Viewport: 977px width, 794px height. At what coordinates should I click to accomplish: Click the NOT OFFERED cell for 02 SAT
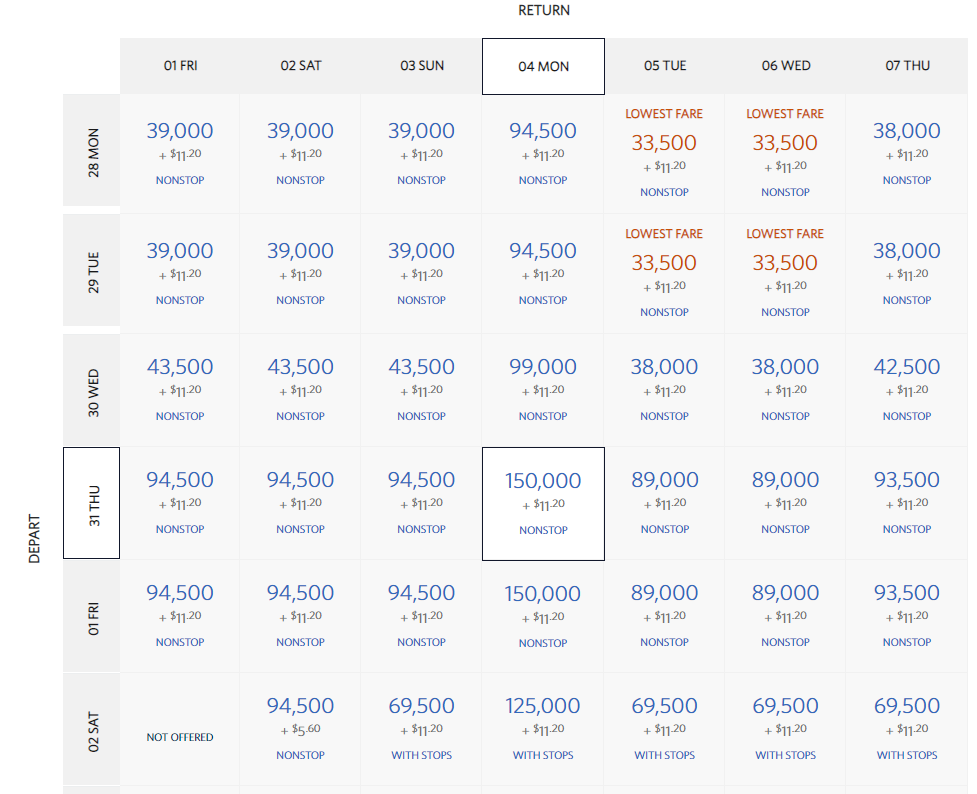[180, 737]
